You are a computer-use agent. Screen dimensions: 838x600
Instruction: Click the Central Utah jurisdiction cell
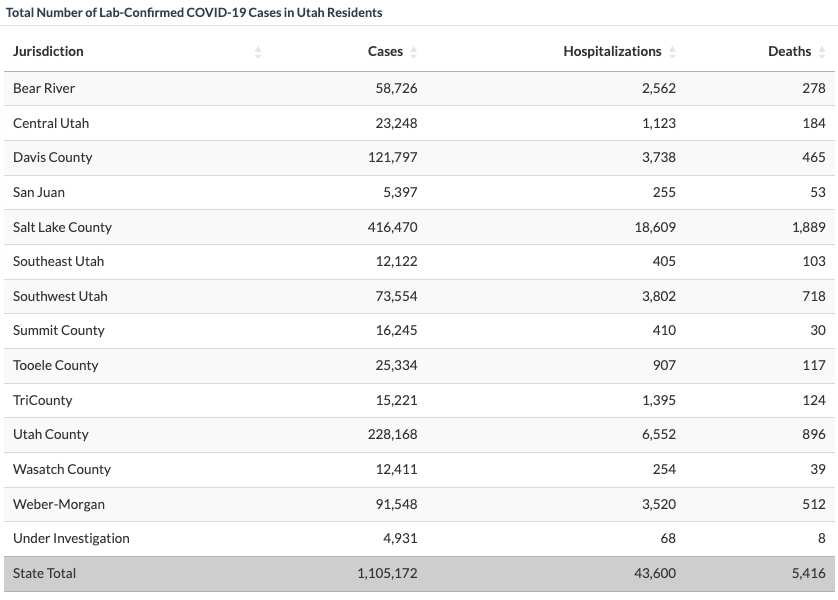coord(51,123)
